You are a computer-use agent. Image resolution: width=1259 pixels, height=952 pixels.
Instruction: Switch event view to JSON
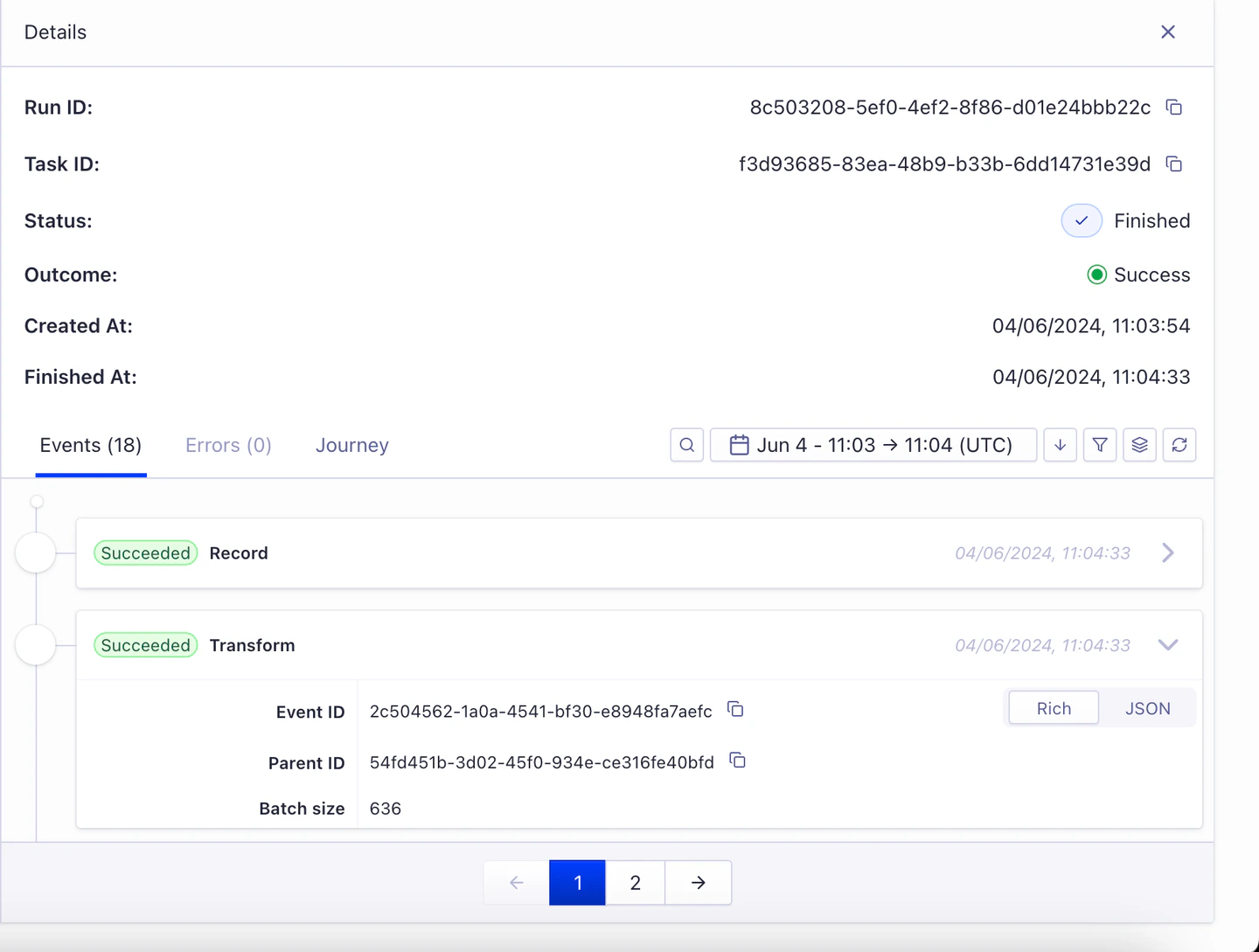coord(1147,709)
